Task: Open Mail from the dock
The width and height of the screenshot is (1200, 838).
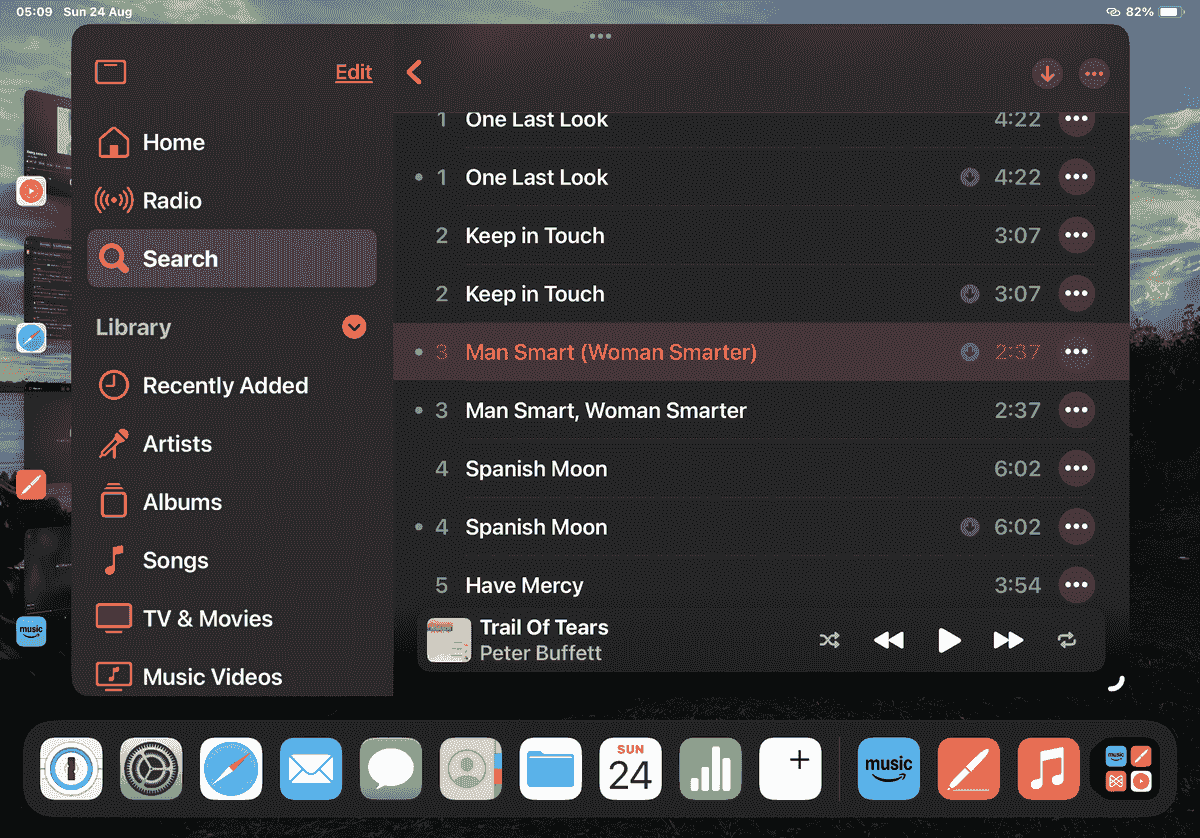Action: (311, 769)
